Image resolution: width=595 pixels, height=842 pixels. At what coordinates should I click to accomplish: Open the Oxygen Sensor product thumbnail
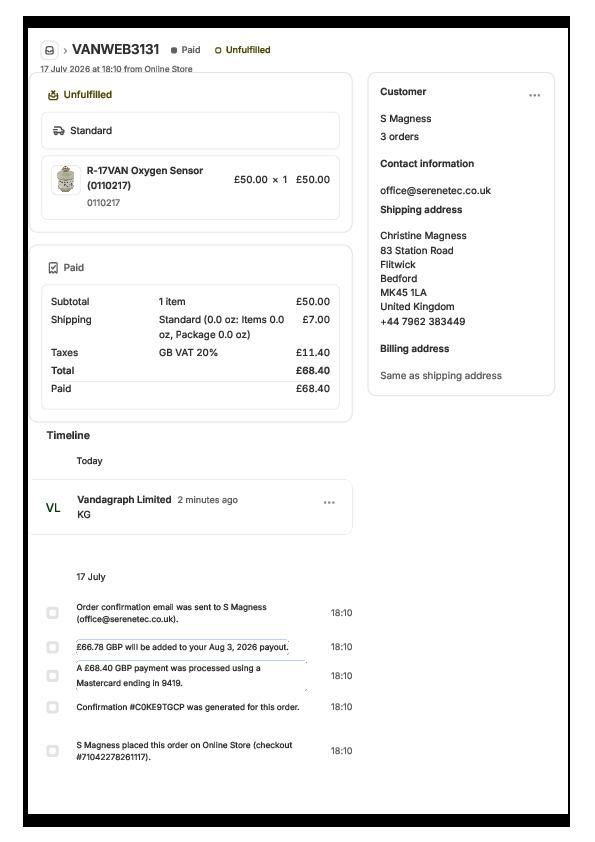click(x=66, y=179)
